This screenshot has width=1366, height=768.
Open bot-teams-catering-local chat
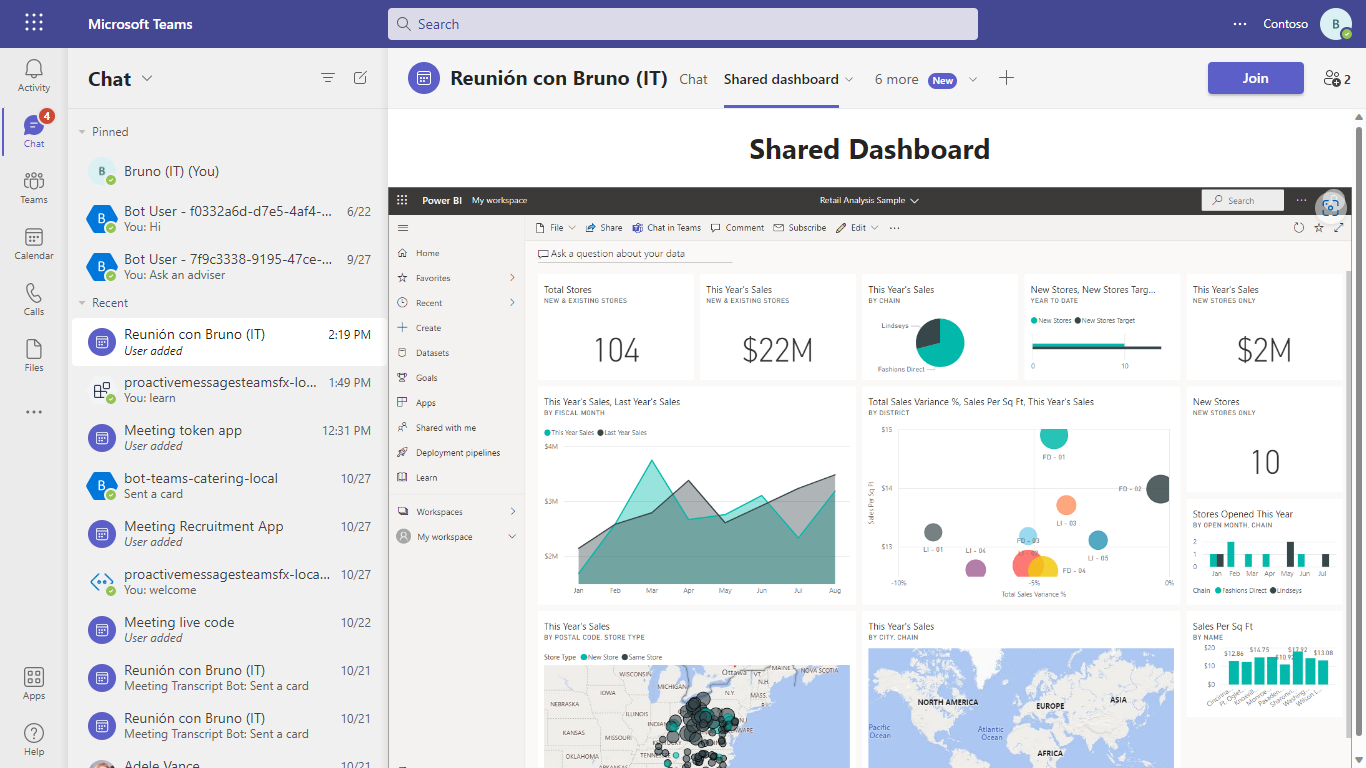coord(229,486)
